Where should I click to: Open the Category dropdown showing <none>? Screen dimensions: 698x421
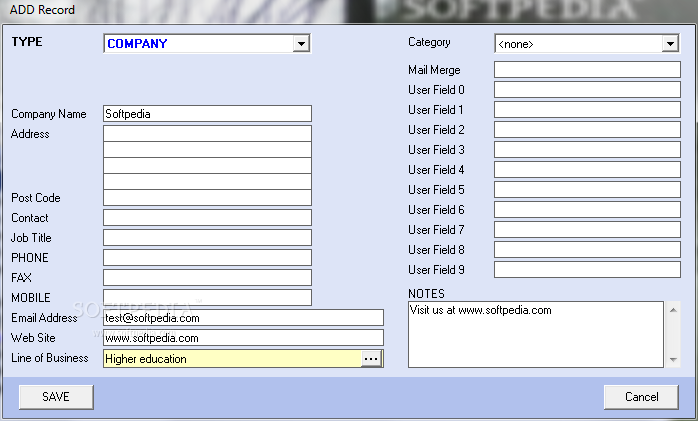tap(587, 44)
